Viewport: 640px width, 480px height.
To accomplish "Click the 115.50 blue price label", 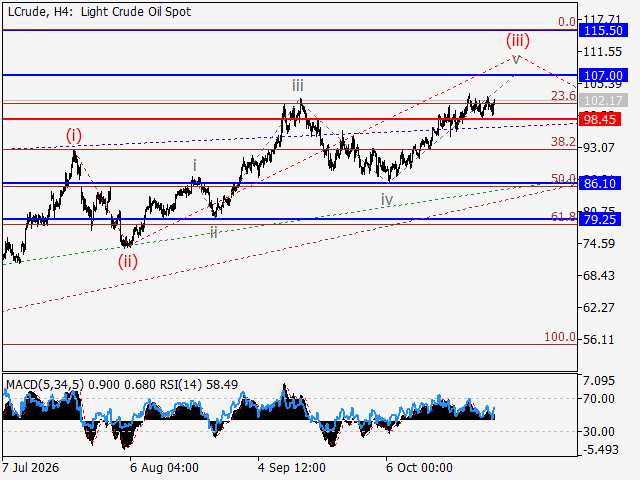I will coord(603,31).
